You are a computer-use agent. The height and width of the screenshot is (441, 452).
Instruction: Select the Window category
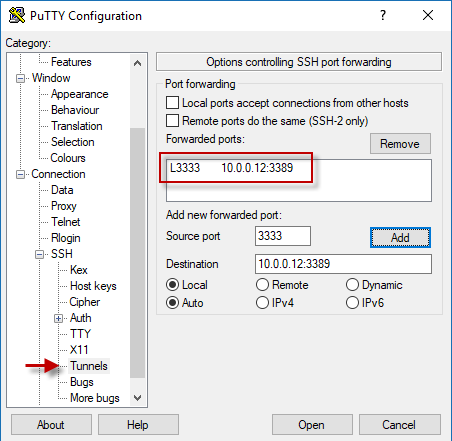coord(51,78)
